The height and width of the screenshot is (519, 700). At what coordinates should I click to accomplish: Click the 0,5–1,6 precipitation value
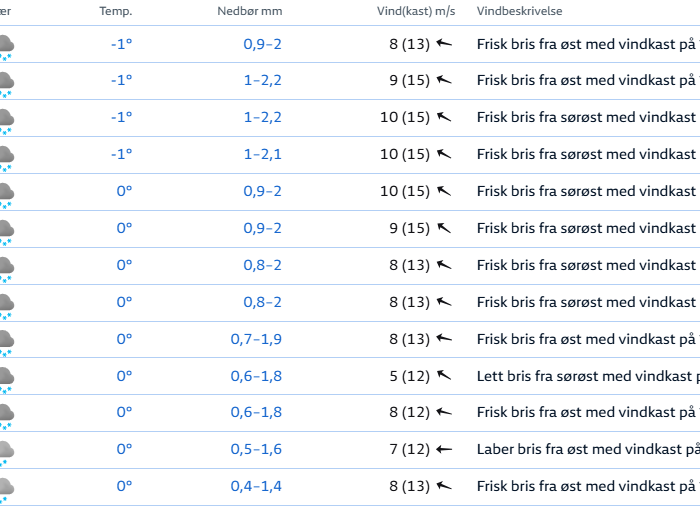point(256,449)
